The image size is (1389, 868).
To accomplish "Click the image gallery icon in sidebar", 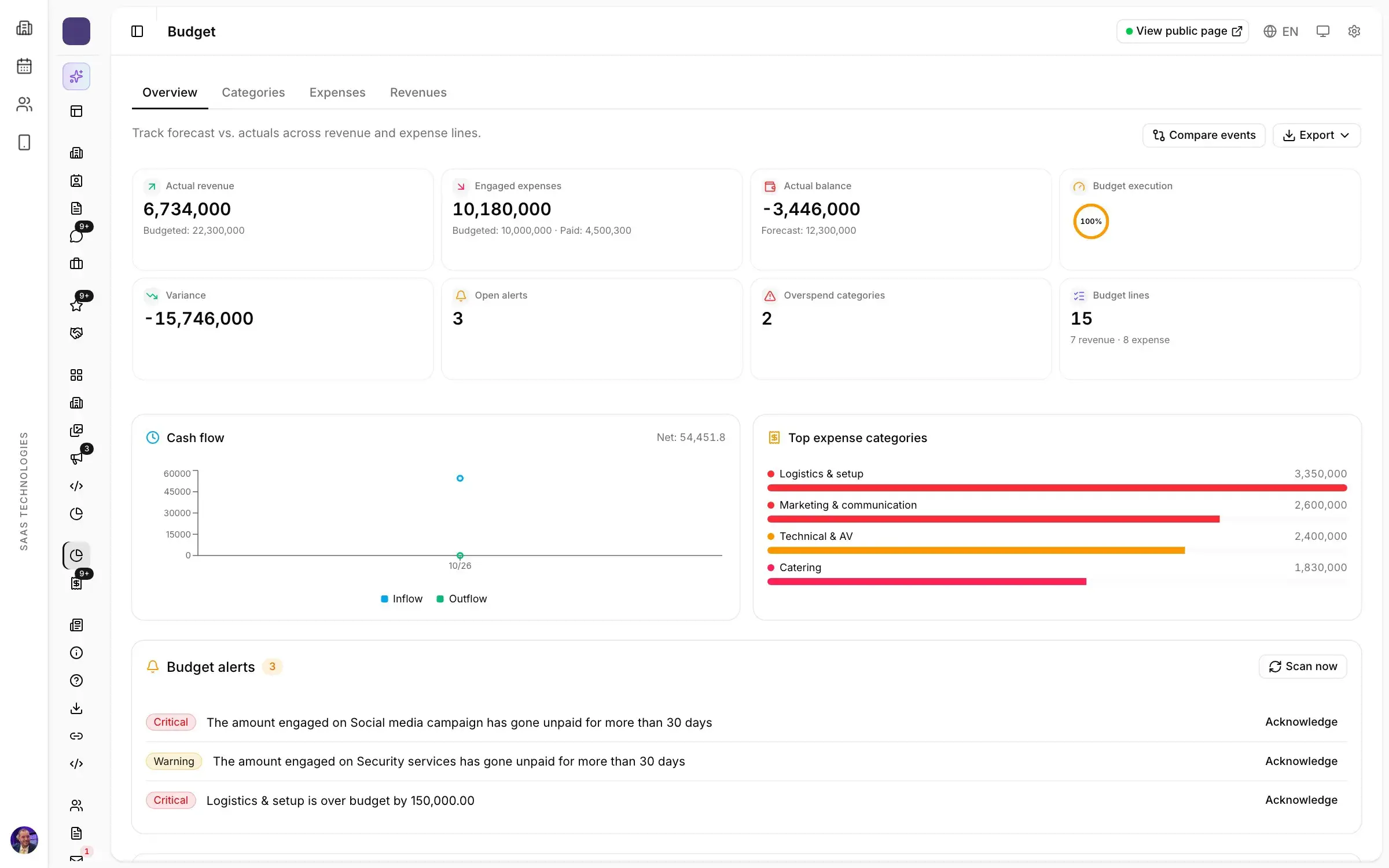I will [76, 431].
